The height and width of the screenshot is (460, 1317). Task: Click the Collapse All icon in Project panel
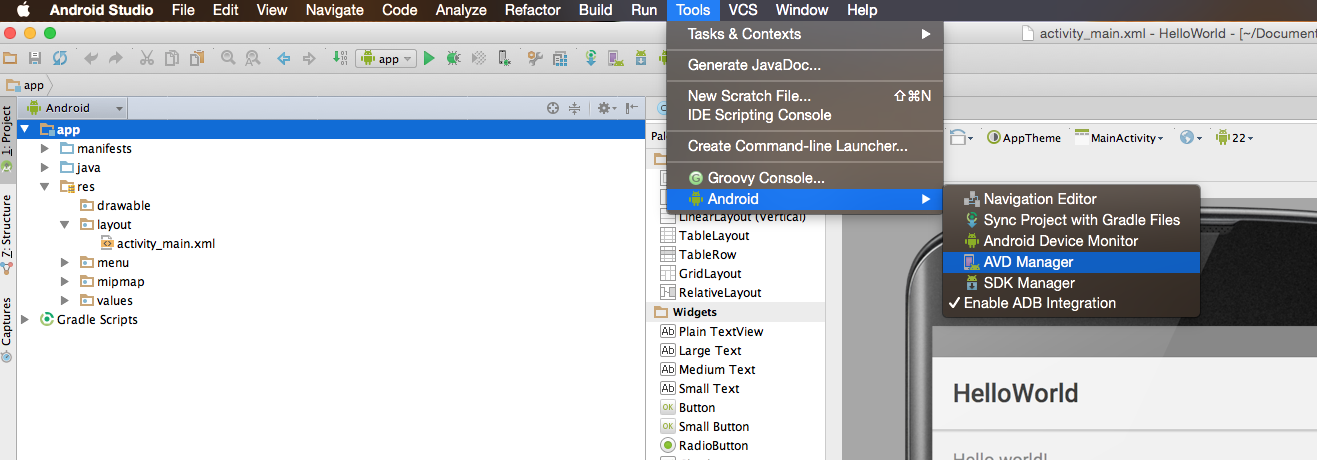[x=575, y=108]
